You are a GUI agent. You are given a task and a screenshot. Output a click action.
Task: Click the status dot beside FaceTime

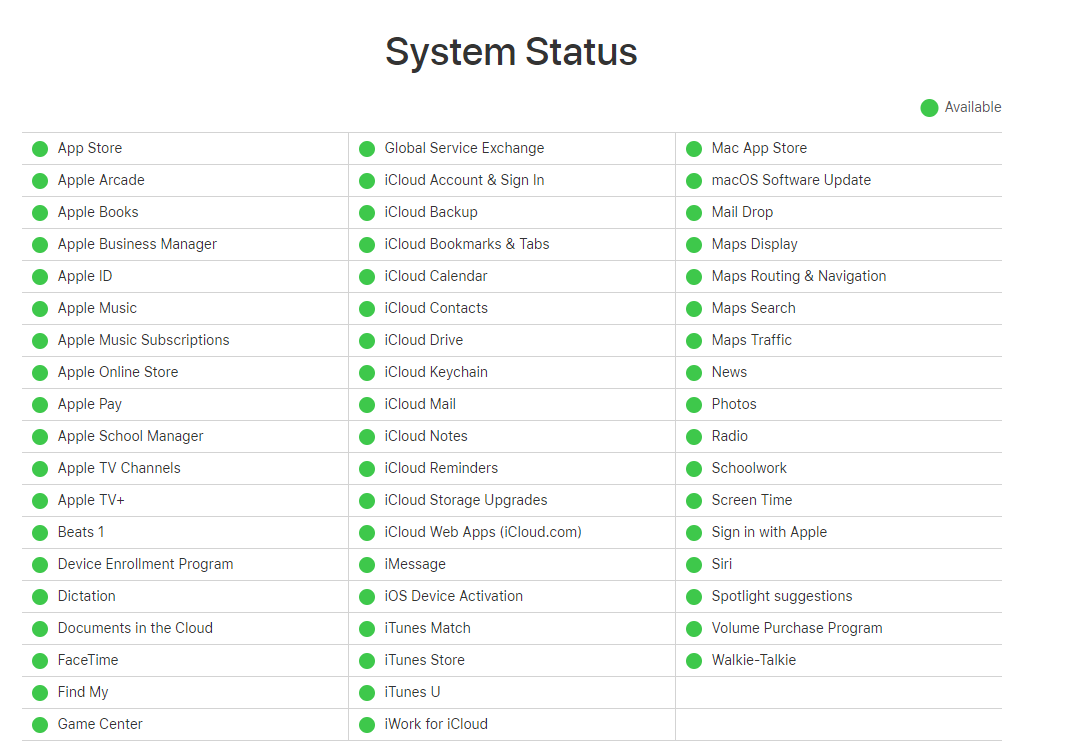click(40, 661)
